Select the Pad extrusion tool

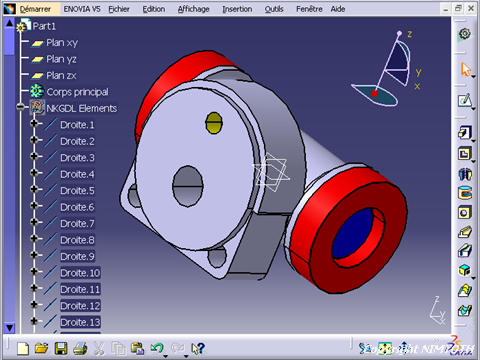tap(464, 133)
